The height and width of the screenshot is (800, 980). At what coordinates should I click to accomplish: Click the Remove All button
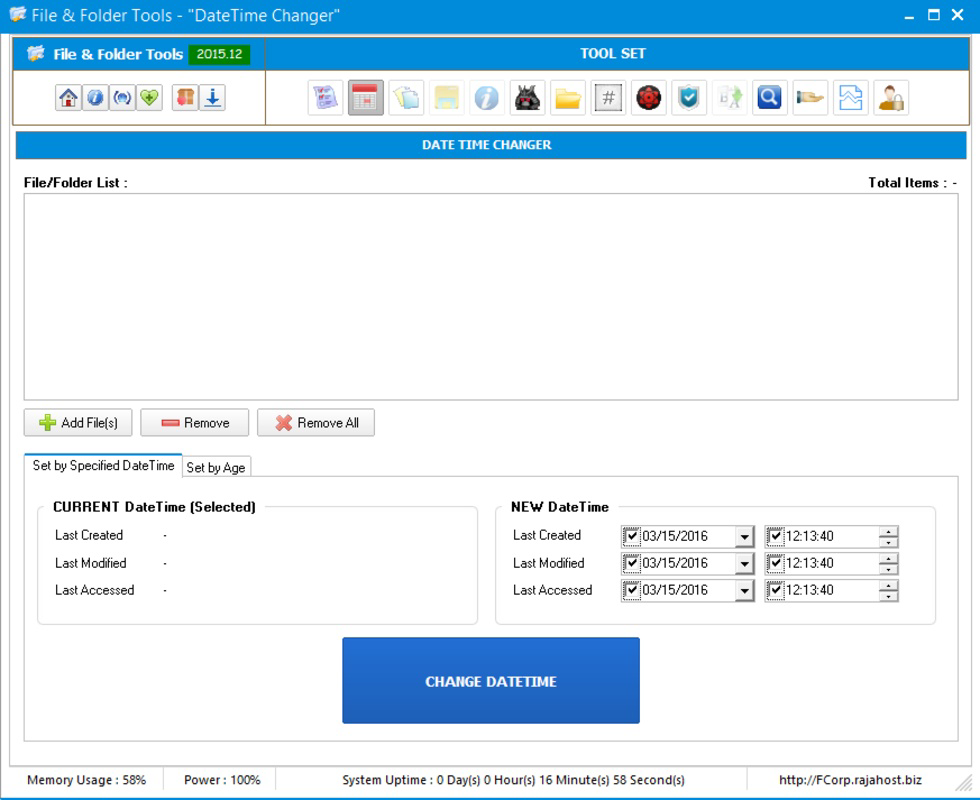pyautogui.click(x=316, y=422)
